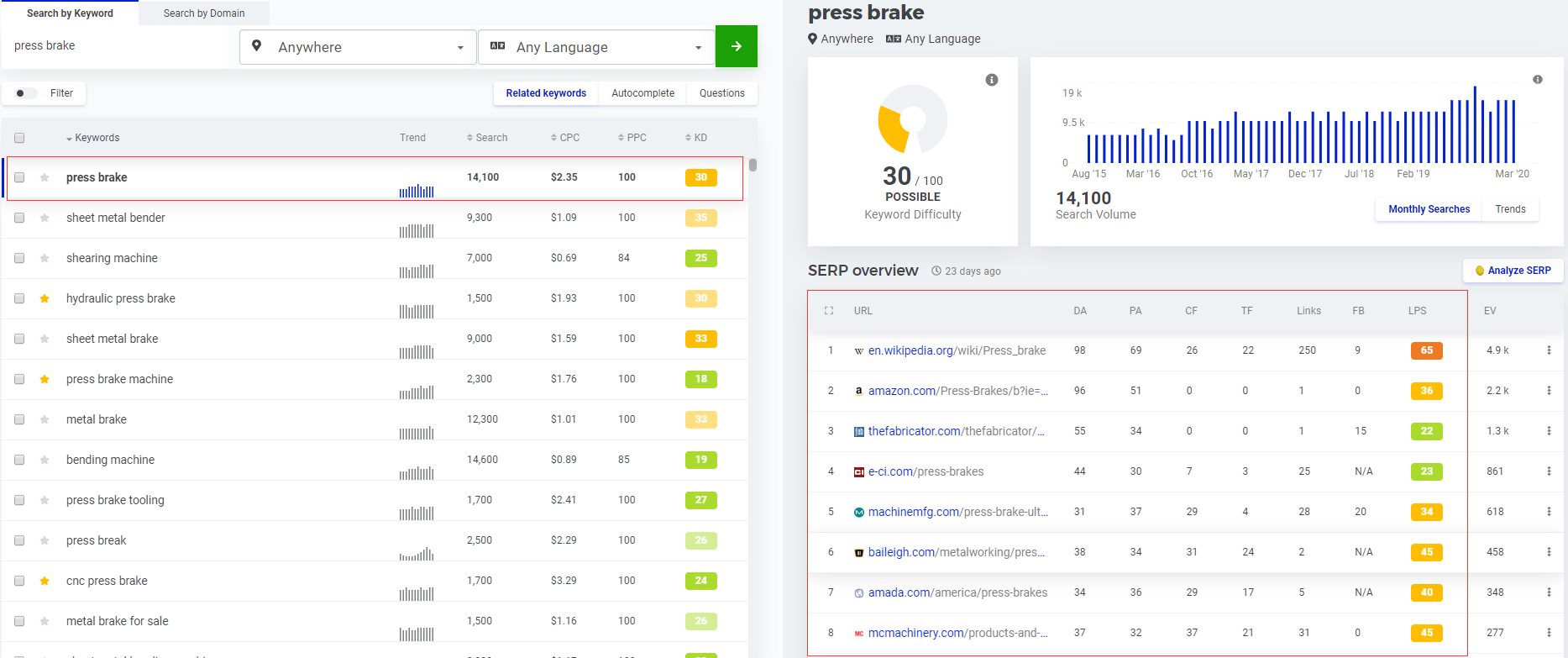Select the Autocomplete tab
The image size is (1568, 658).
pyautogui.click(x=642, y=93)
